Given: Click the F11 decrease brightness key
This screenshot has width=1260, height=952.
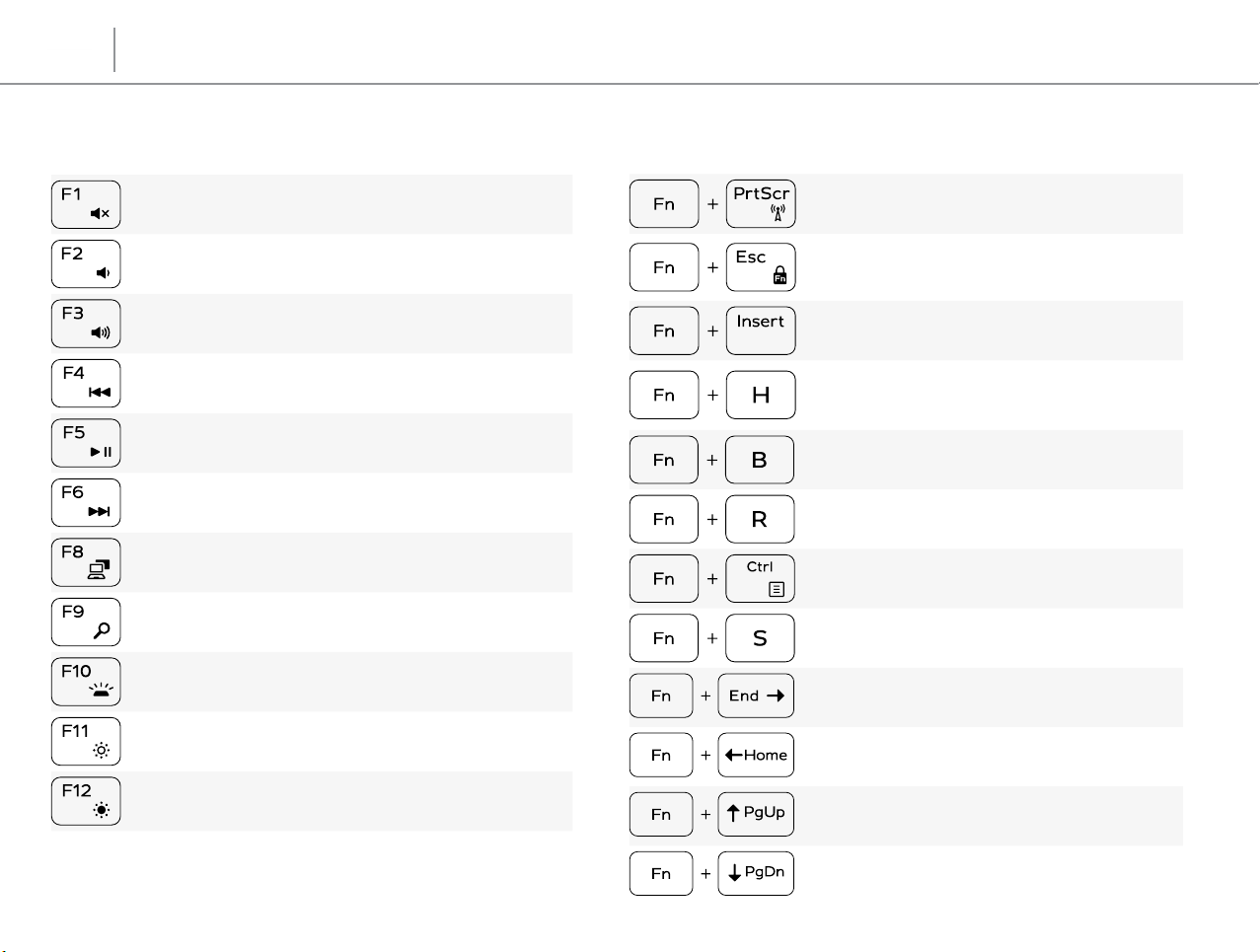Looking at the screenshot, I should point(86,742).
